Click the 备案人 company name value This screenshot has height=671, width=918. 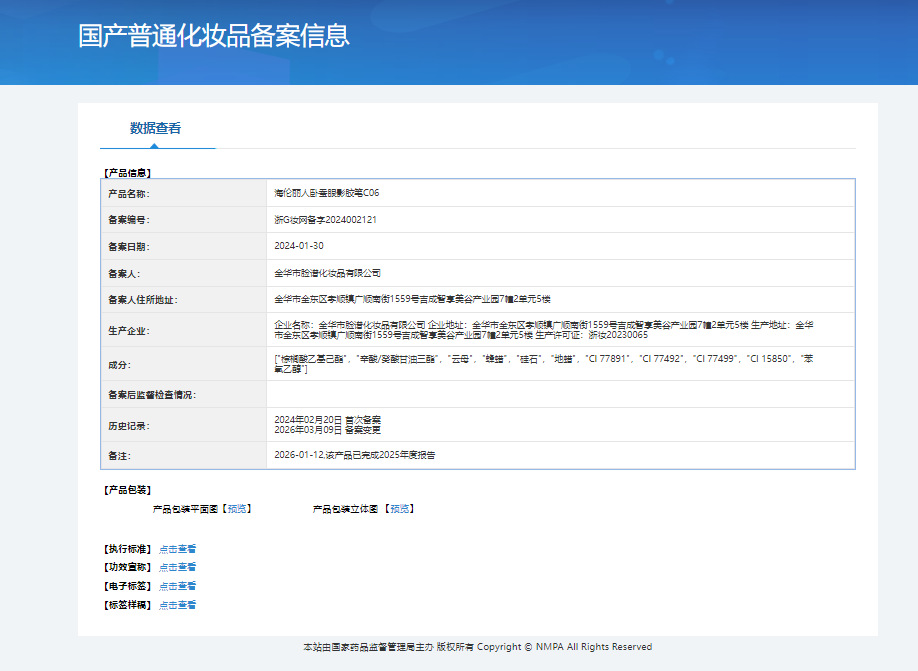click(327, 273)
